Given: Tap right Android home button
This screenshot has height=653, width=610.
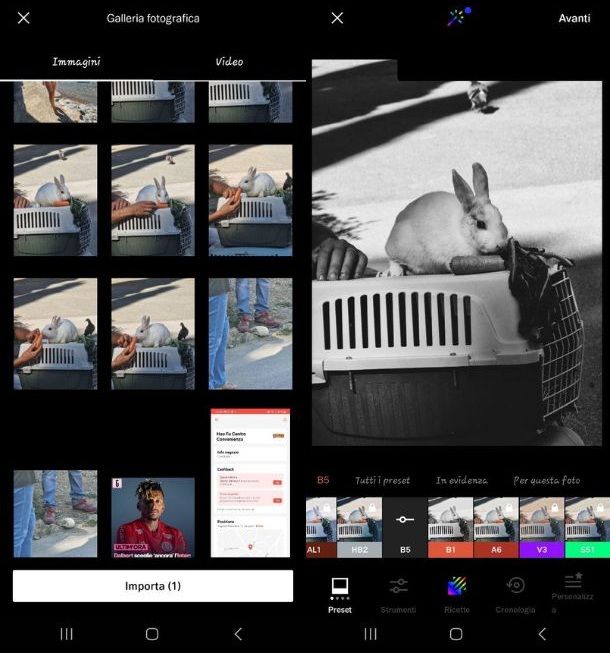Looking at the screenshot, I should click(x=456, y=634).
